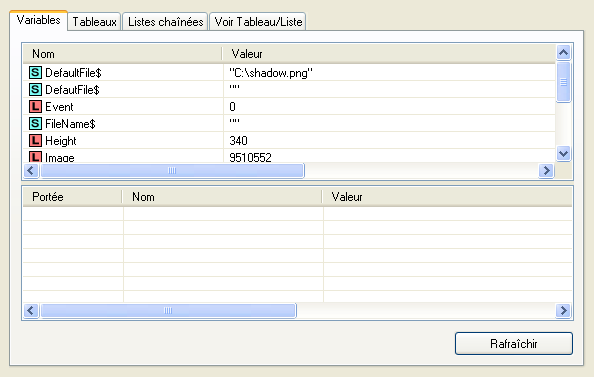The width and height of the screenshot is (594, 377).
Task: Select the red L icon for Event
Action: click(35, 106)
